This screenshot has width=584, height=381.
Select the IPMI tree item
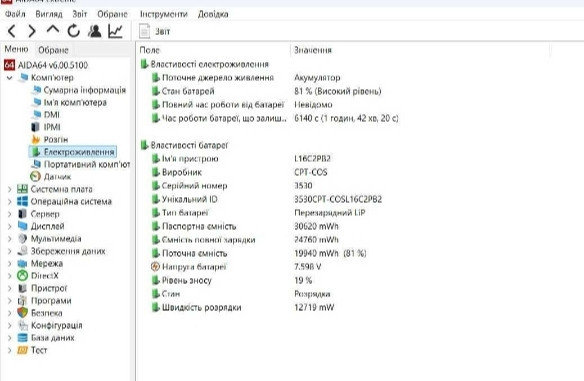coord(52,127)
